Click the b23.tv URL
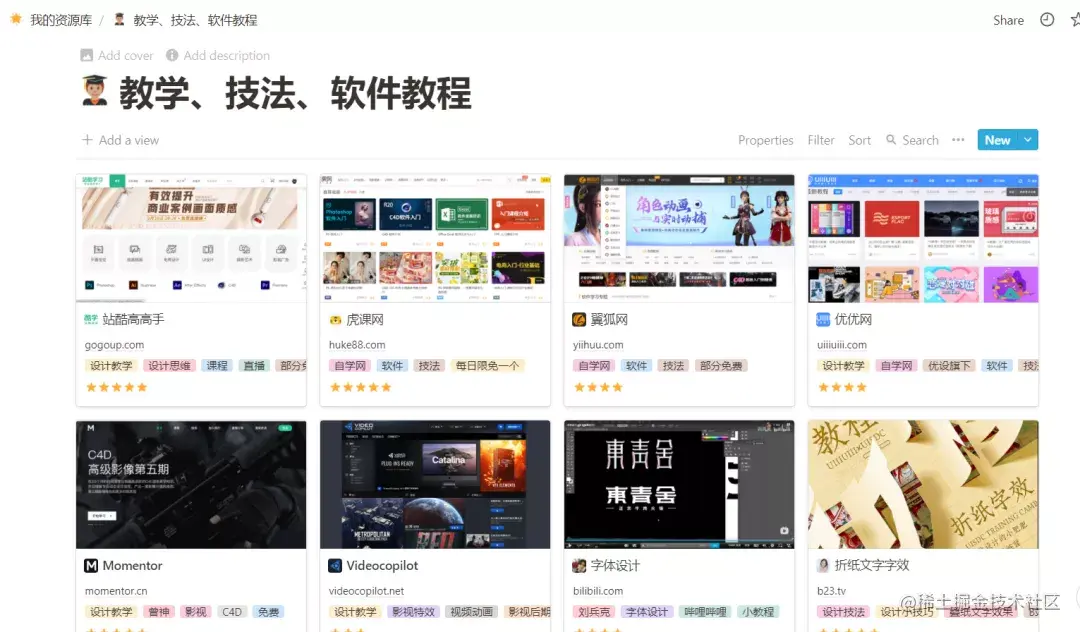This screenshot has height=632, width=1080. coord(831,591)
